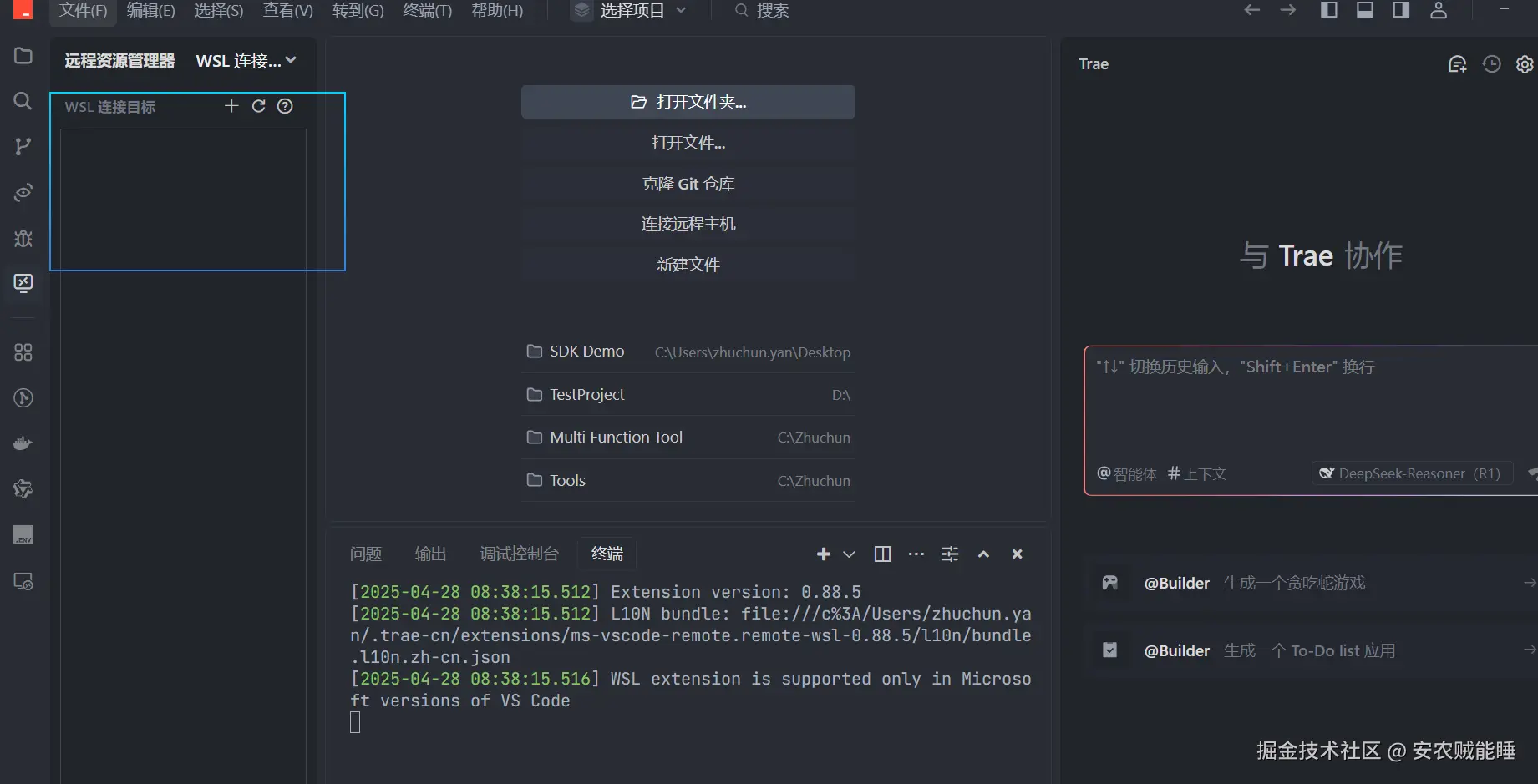Open Trae settings with the gear icon
The image size is (1538, 784).
[1525, 63]
